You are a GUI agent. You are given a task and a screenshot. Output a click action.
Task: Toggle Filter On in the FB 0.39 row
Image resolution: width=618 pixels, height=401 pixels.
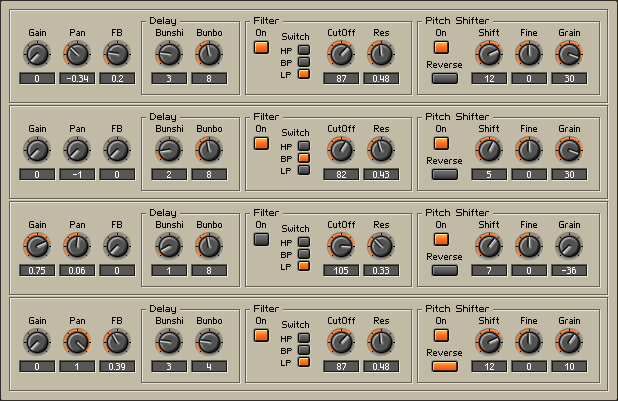[261, 336]
